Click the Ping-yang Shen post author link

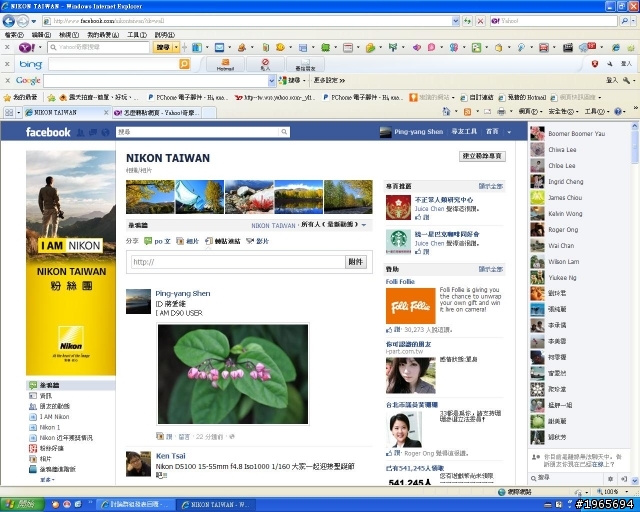tap(183, 293)
